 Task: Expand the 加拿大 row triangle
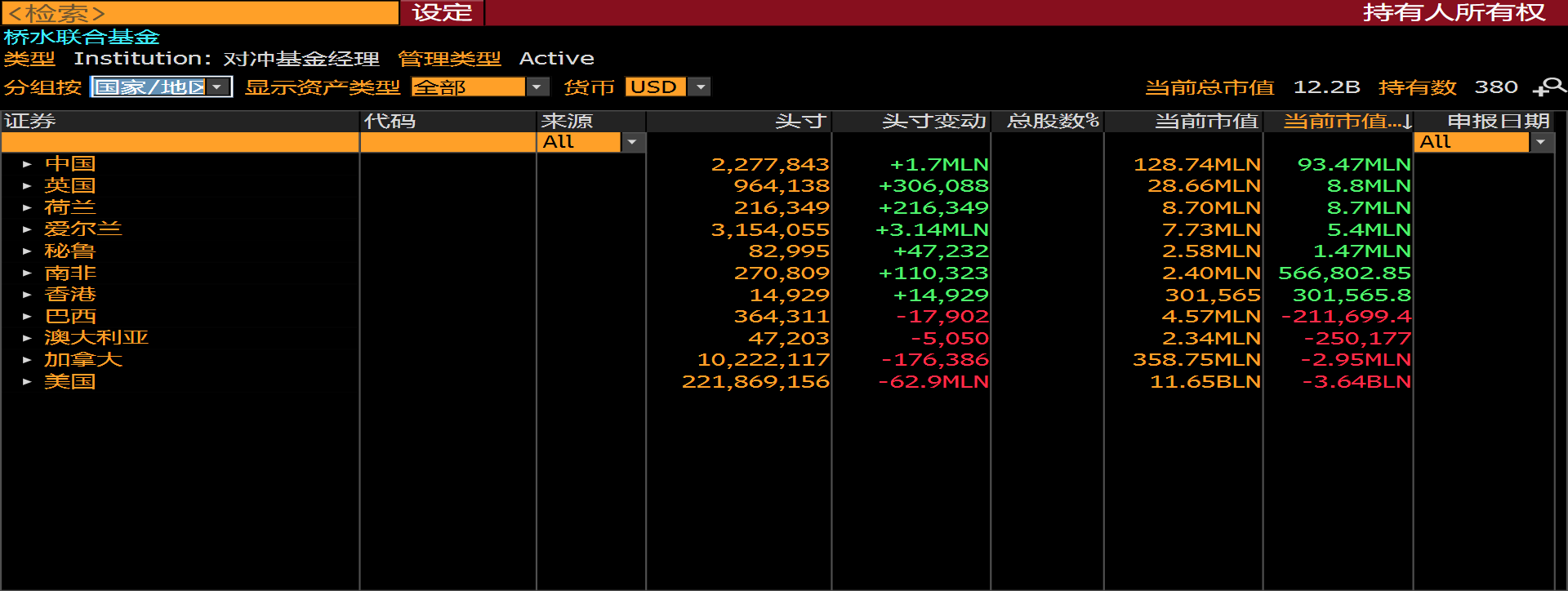27,359
